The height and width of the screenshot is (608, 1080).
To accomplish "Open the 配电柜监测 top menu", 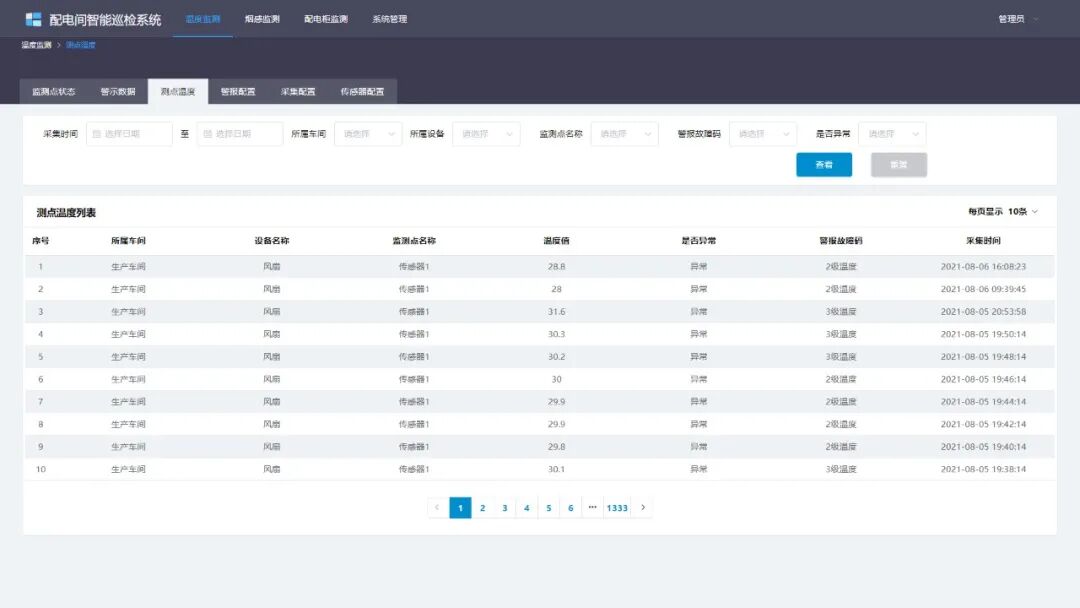I will pyautogui.click(x=326, y=19).
